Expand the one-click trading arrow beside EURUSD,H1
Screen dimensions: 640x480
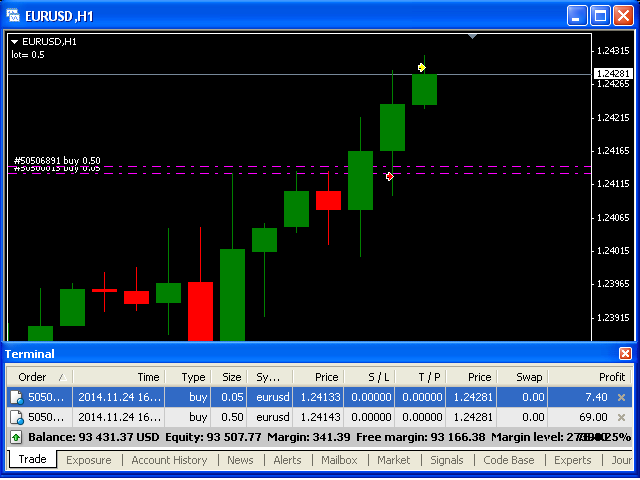click(x=14, y=42)
